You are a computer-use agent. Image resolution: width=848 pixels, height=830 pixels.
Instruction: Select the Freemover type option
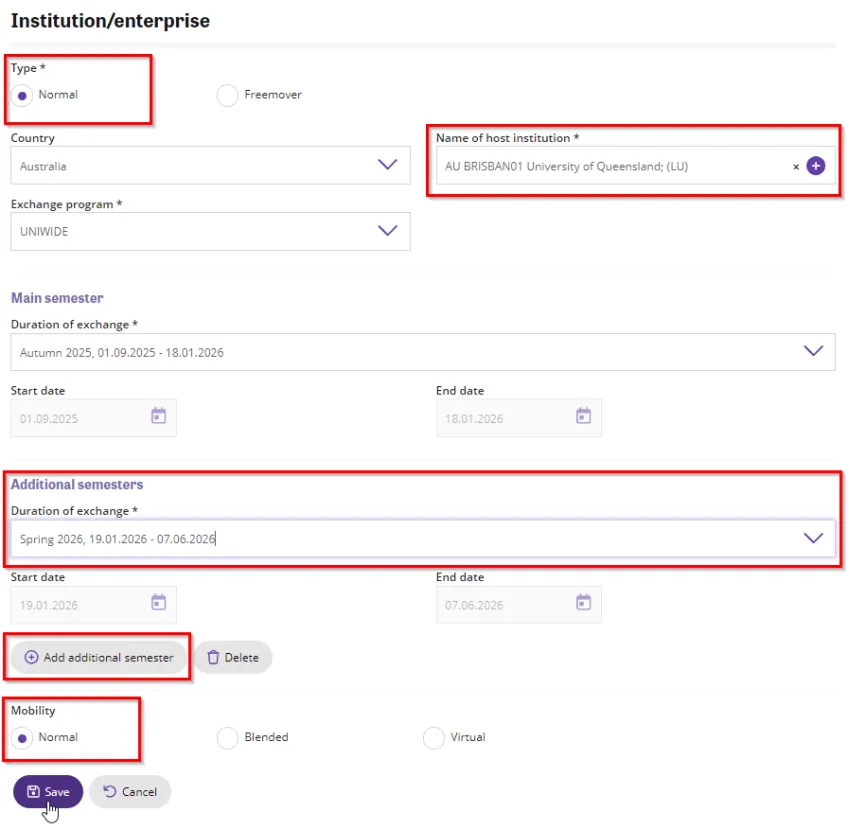click(227, 95)
